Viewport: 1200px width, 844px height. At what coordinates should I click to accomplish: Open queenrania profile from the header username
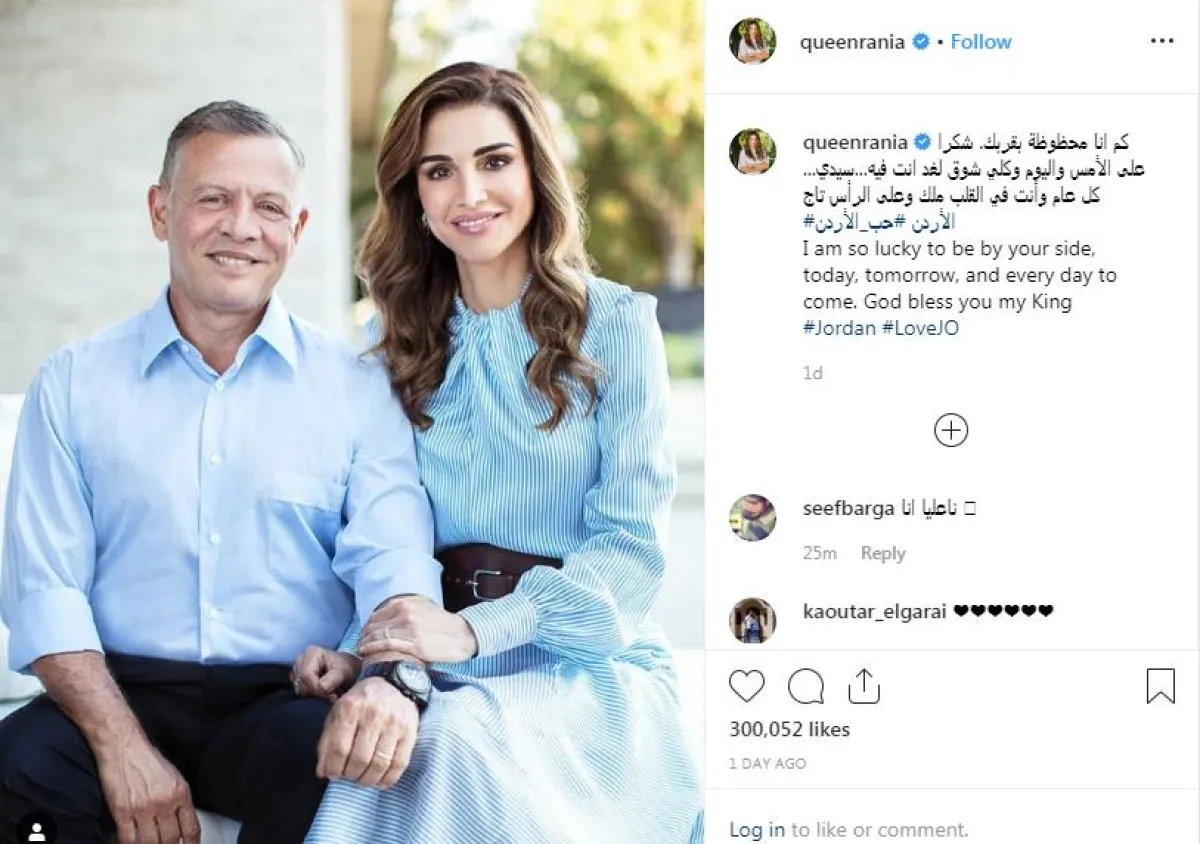point(853,42)
